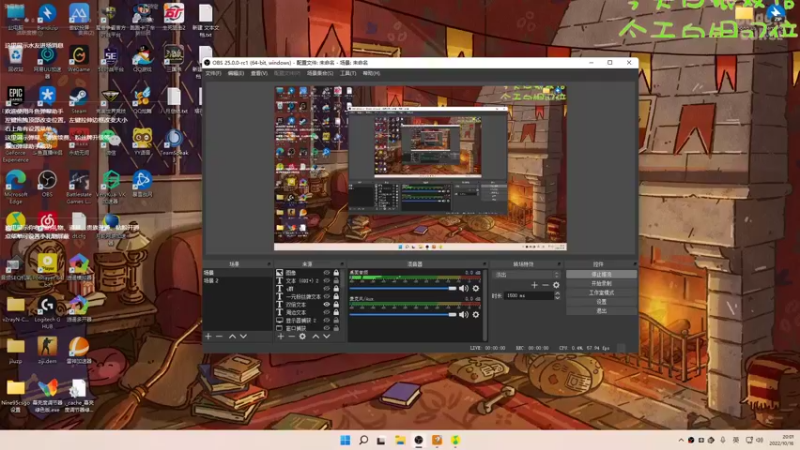The height and width of the screenshot is (450, 800).
Task: Pop out the Controls dock panel
Action: tap(635, 264)
